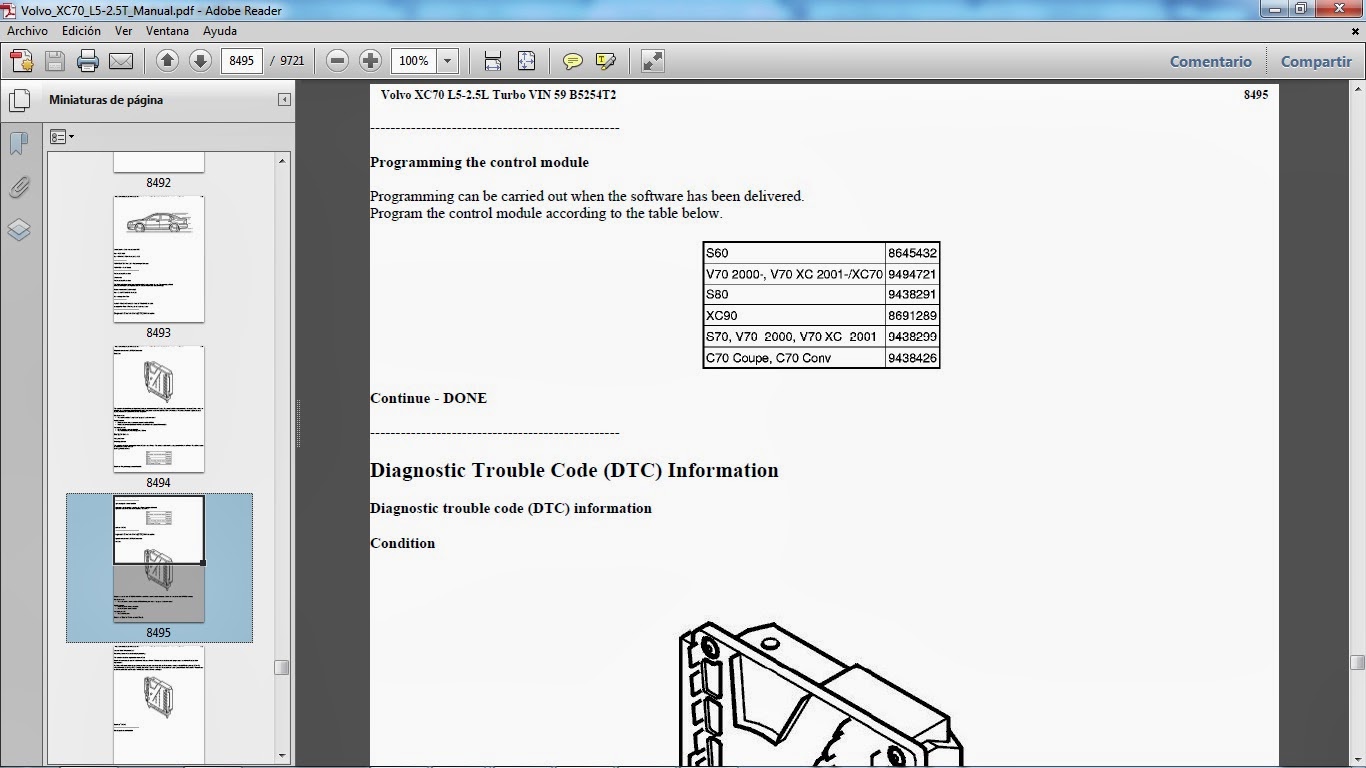Add a sticky note comment
The height and width of the screenshot is (768, 1366).
click(572, 61)
